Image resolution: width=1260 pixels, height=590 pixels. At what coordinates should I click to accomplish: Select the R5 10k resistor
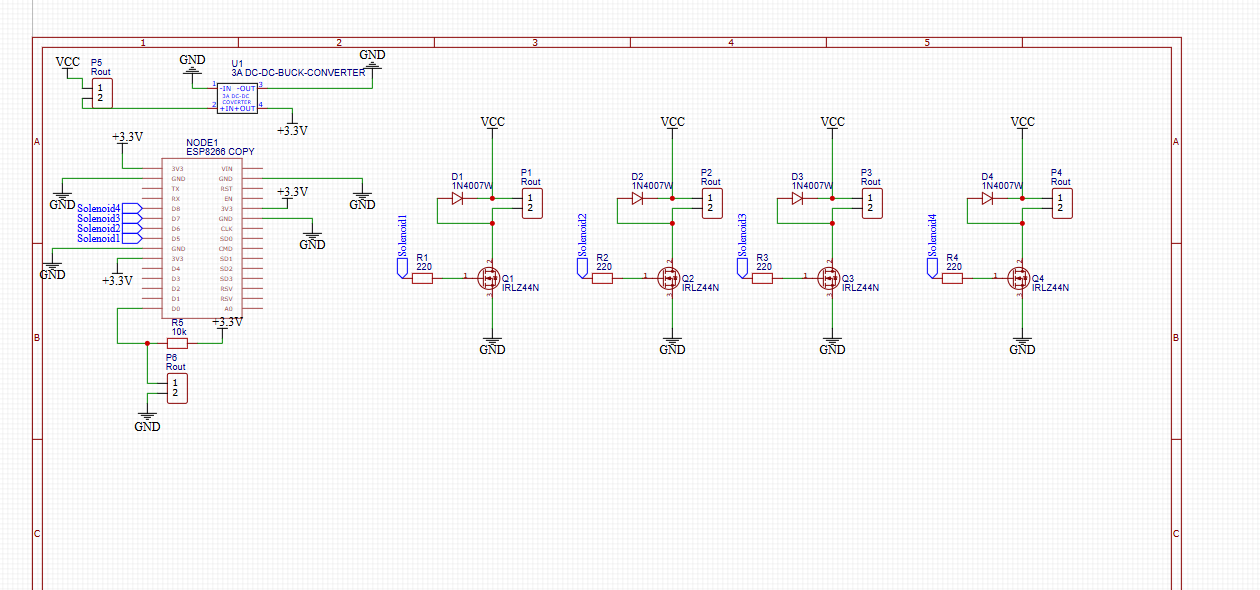177,343
